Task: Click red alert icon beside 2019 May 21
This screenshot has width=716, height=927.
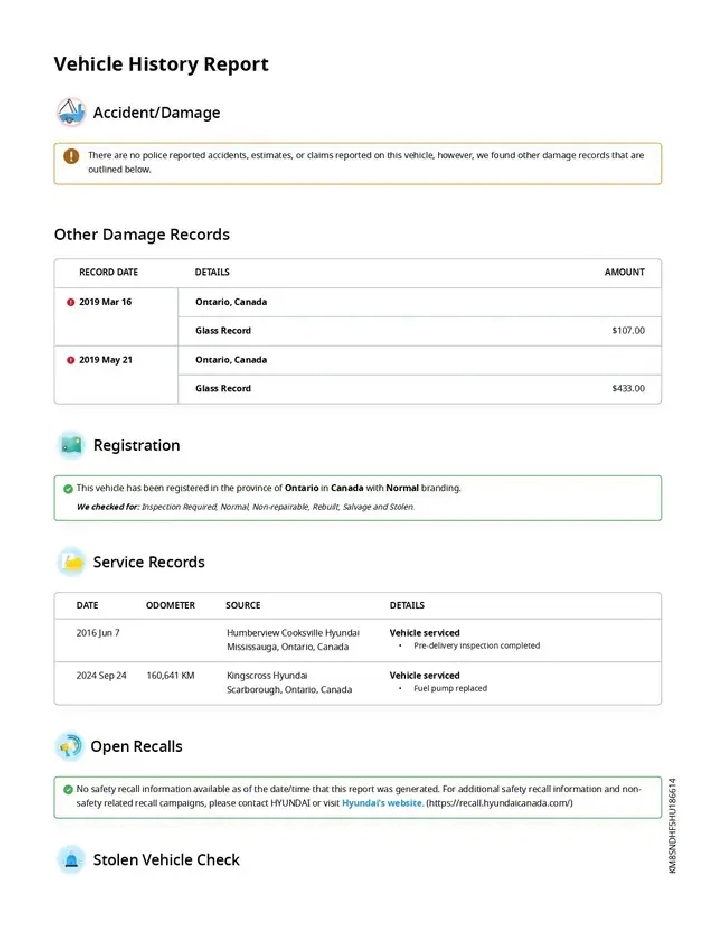Action: point(70,360)
